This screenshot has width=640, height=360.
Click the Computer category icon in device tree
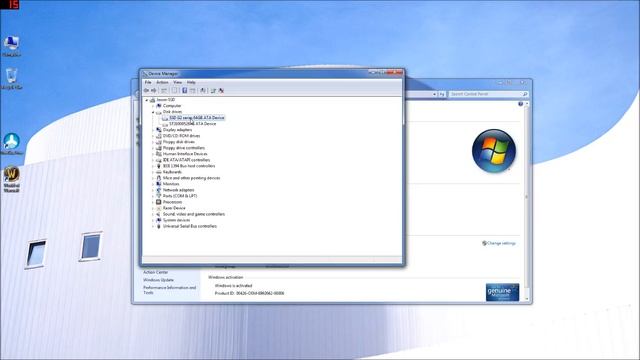(x=159, y=106)
